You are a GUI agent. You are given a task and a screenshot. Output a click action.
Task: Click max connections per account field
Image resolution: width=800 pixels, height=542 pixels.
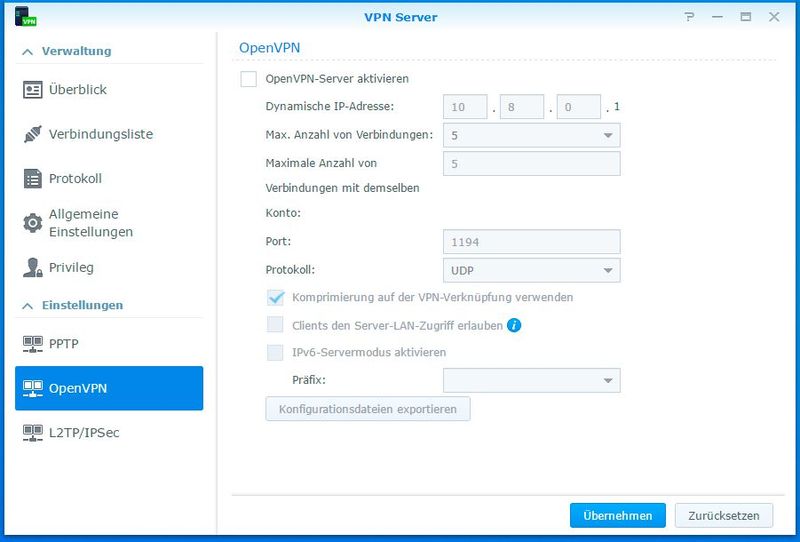pos(532,163)
